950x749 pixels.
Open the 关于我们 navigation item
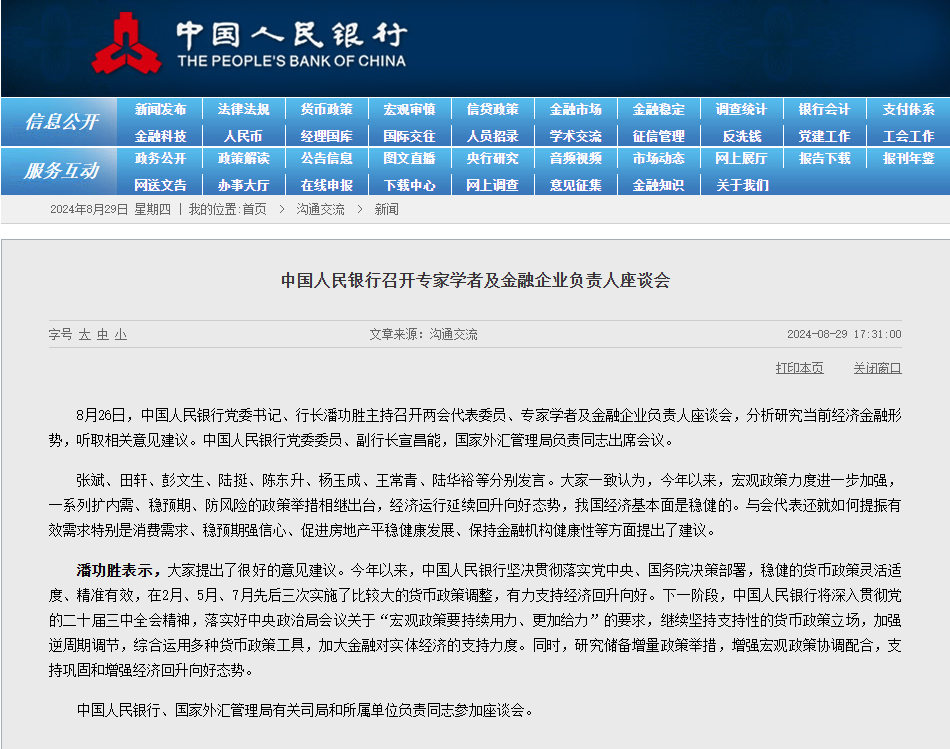click(741, 183)
